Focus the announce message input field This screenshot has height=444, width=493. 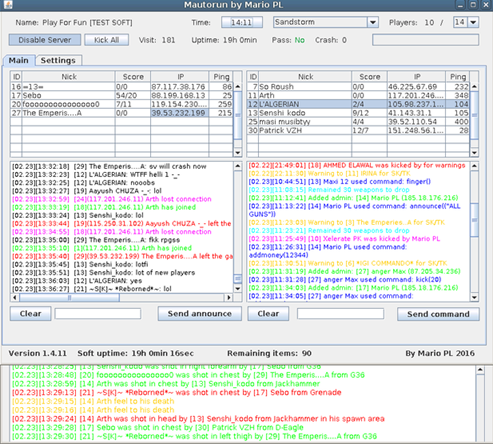(98, 314)
